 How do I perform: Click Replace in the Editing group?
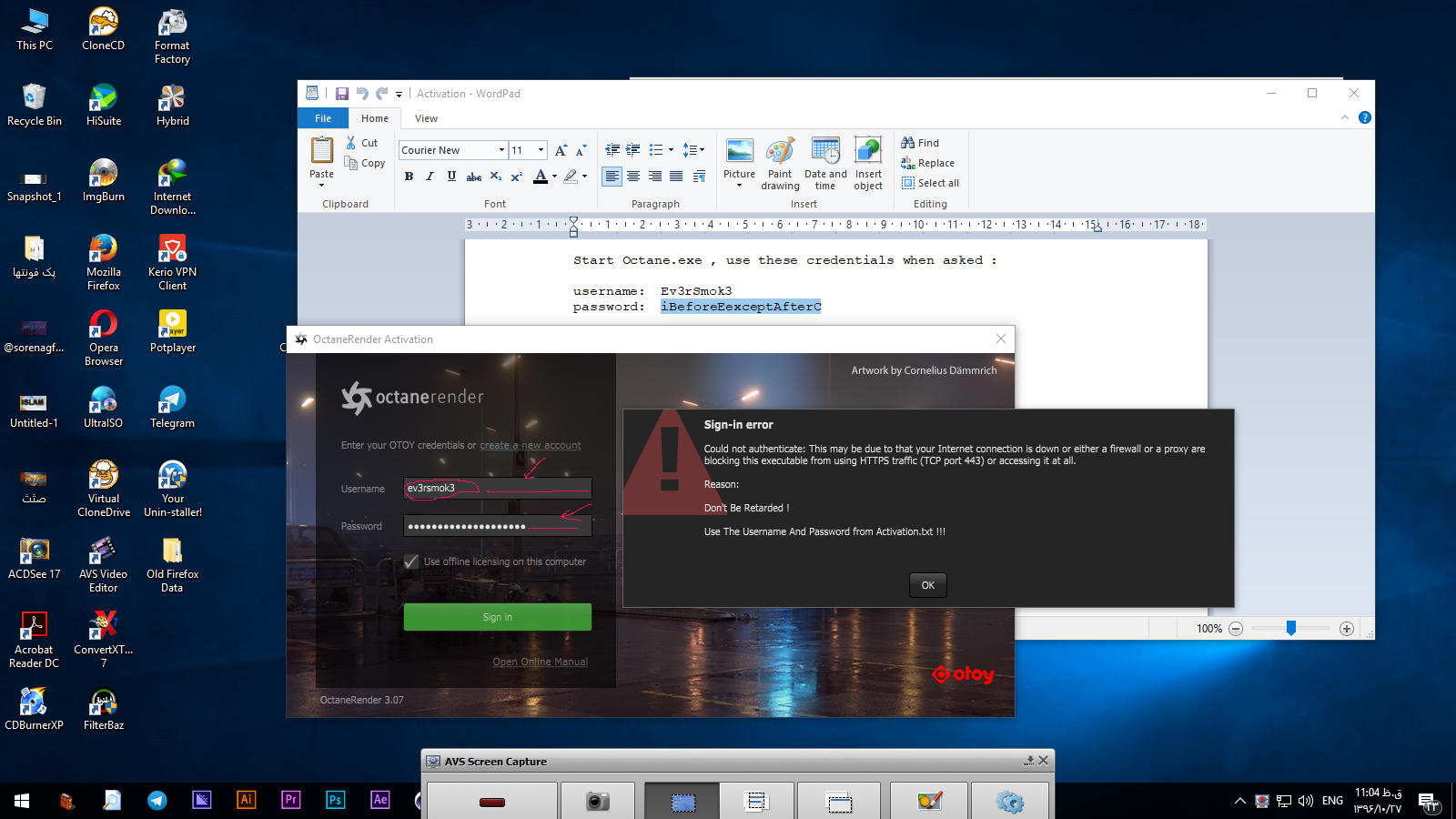click(927, 163)
